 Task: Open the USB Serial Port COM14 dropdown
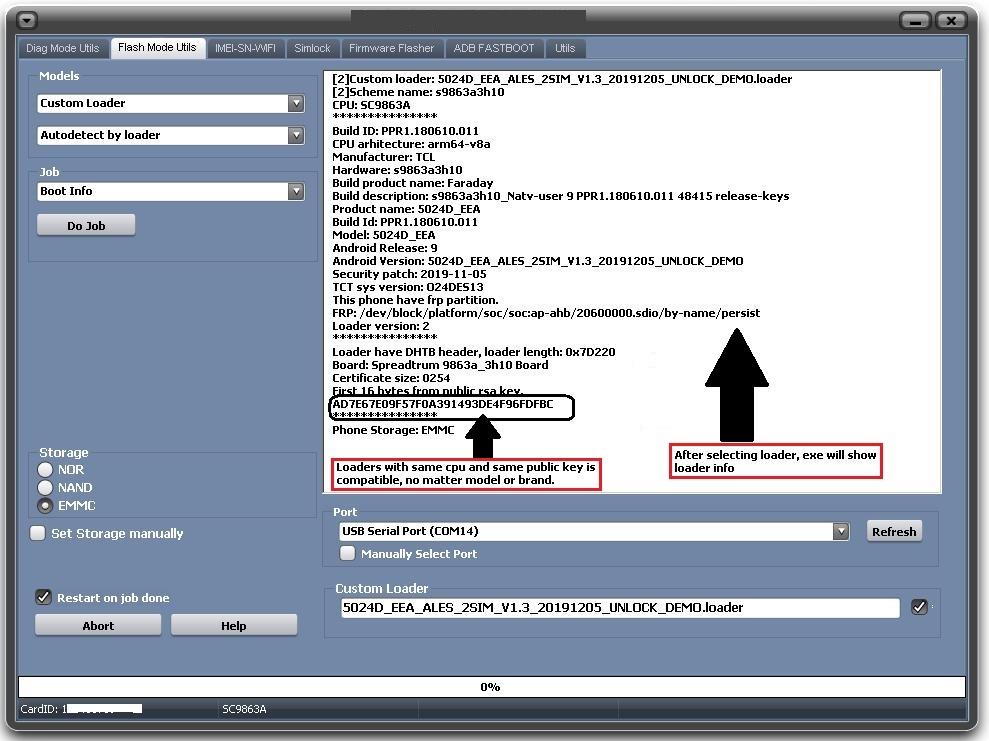click(x=841, y=531)
